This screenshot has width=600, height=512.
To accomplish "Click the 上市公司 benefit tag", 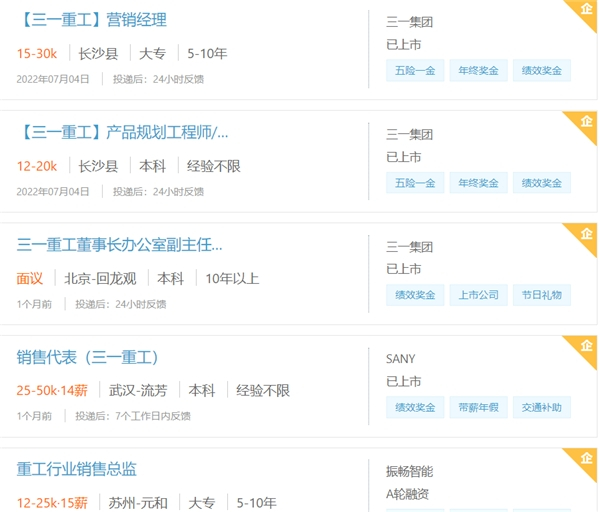I will [479, 295].
